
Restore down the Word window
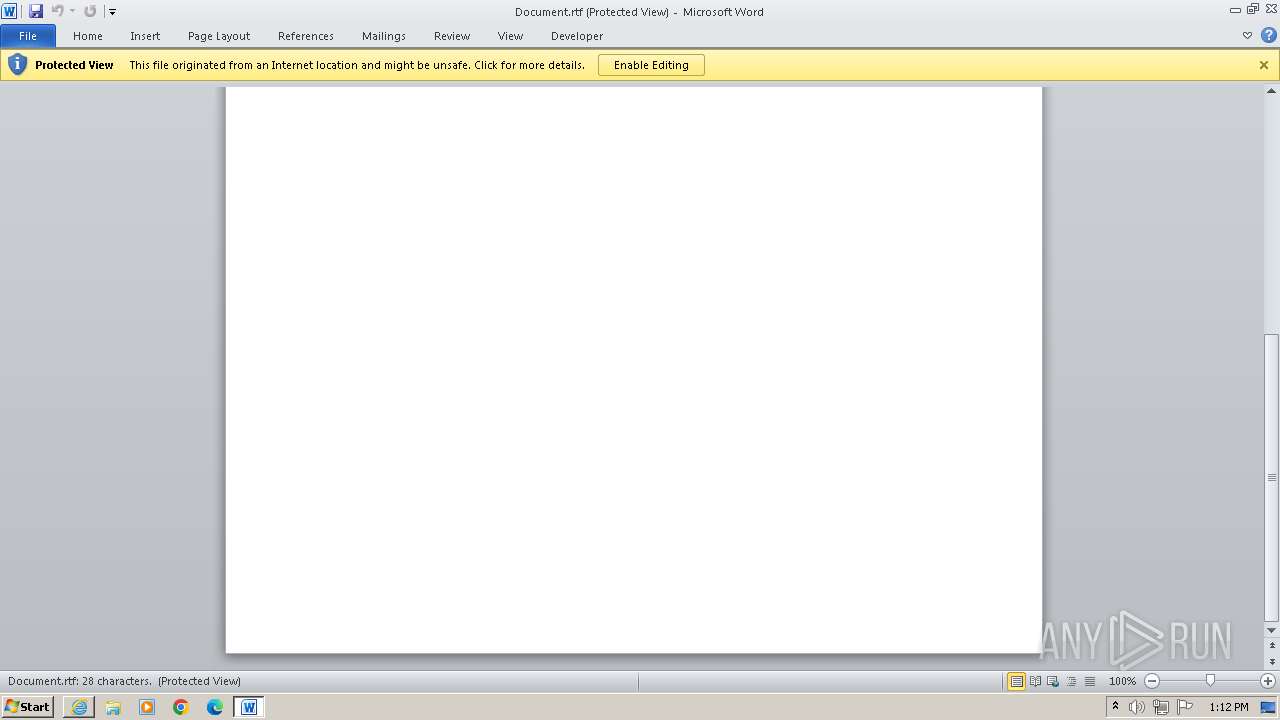point(1253,9)
